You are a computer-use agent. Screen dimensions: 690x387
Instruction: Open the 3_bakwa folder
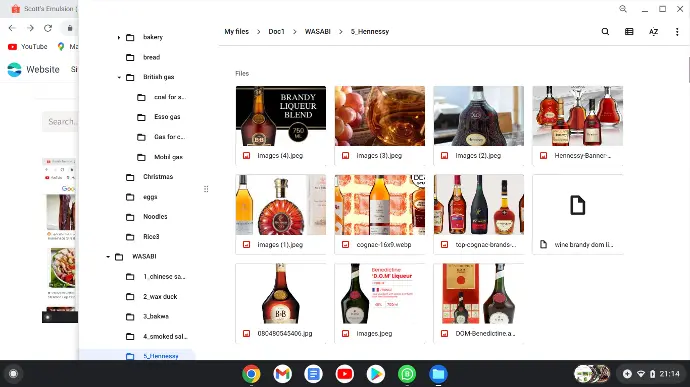[x=156, y=317]
